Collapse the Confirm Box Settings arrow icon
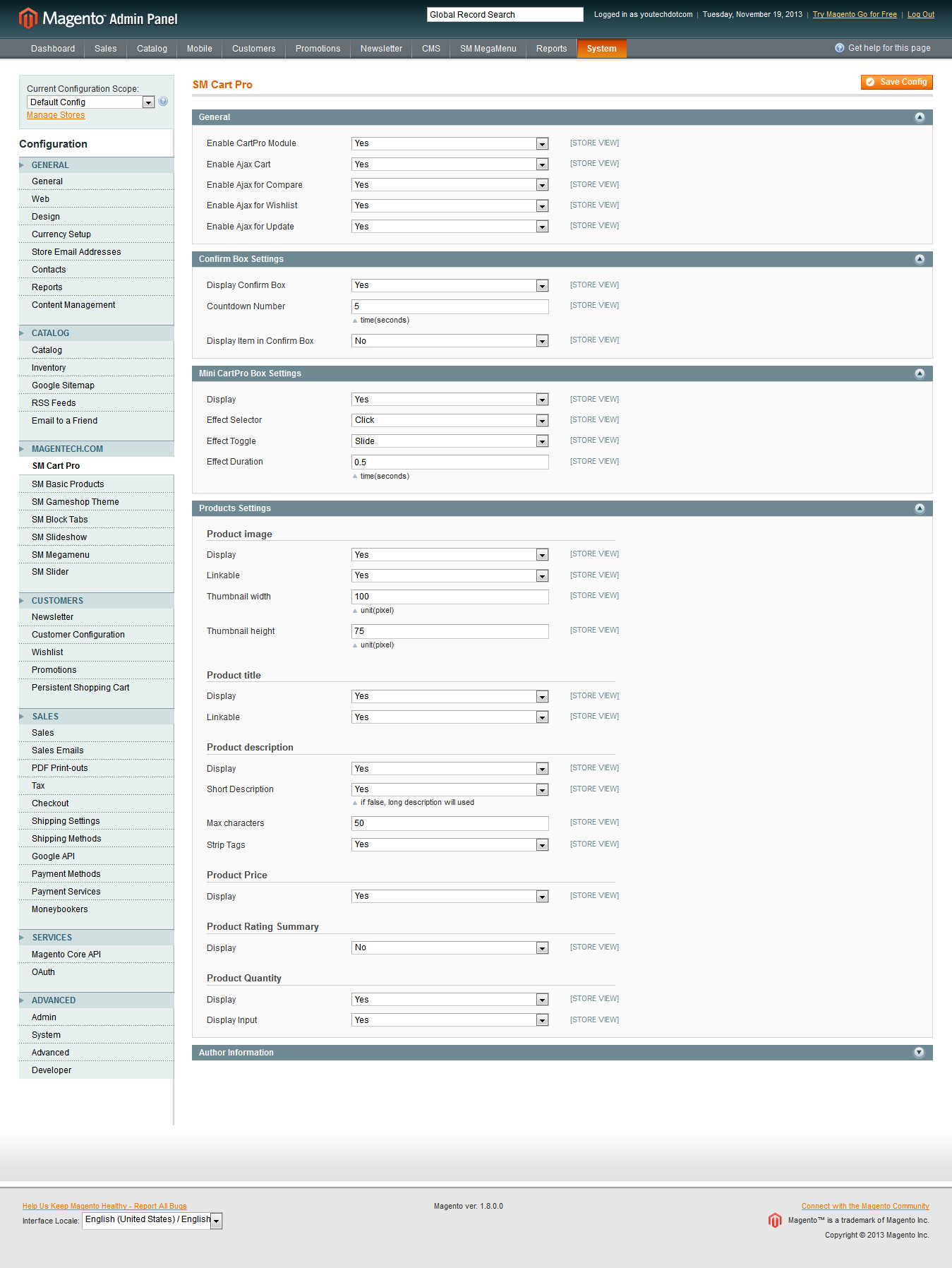The width and height of the screenshot is (952, 1268). point(920,259)
